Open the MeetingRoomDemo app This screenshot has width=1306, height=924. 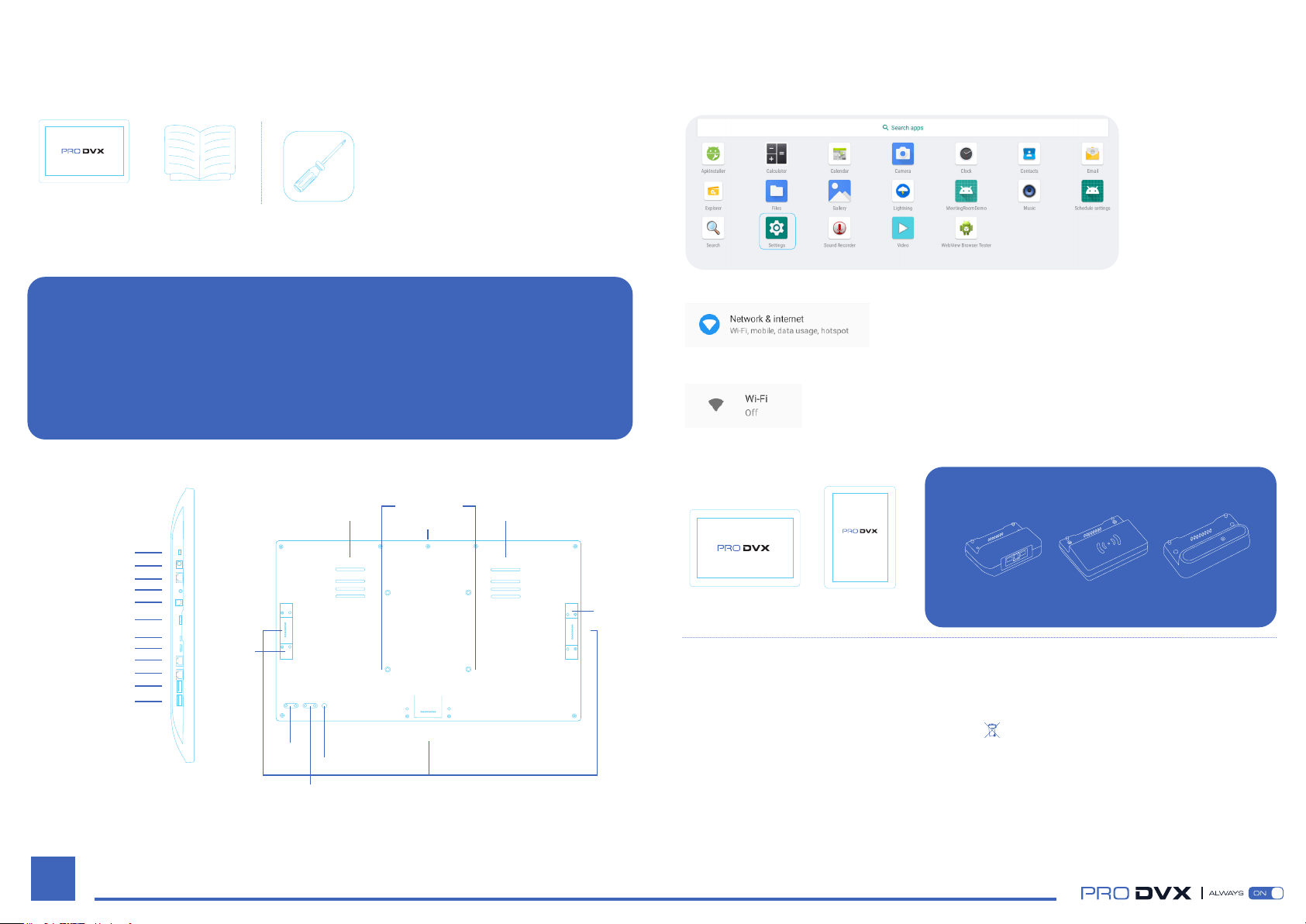pyautogui.click(x=966, y=191)
